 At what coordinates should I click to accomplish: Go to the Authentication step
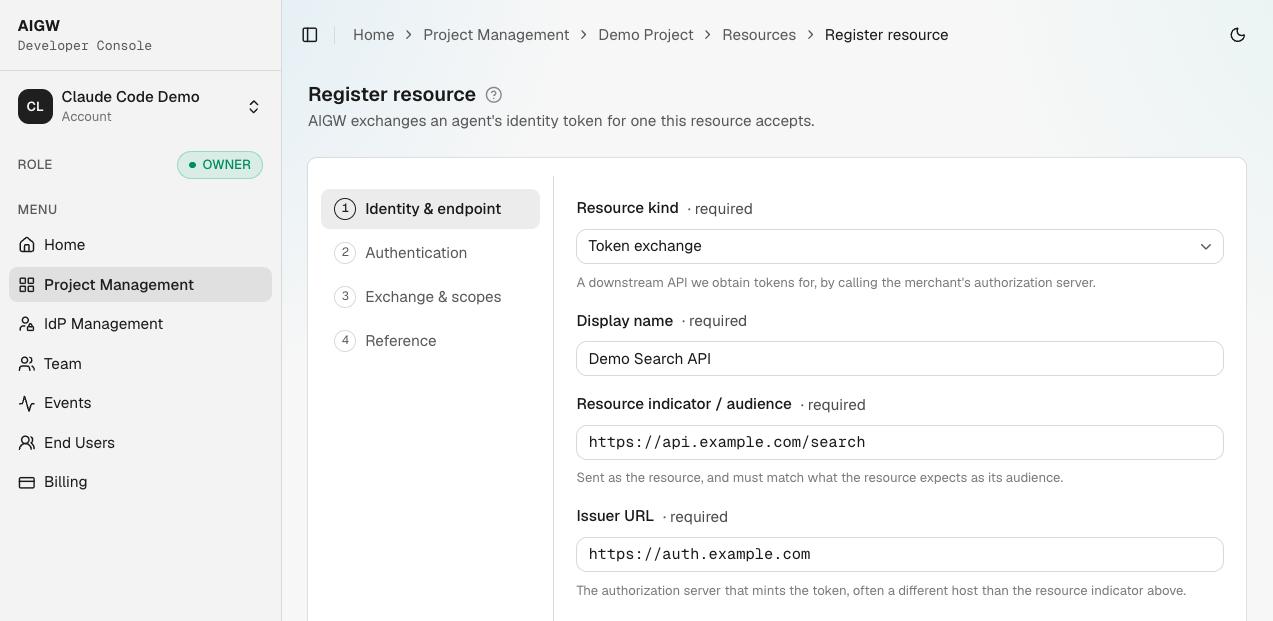tap(430, 253)
